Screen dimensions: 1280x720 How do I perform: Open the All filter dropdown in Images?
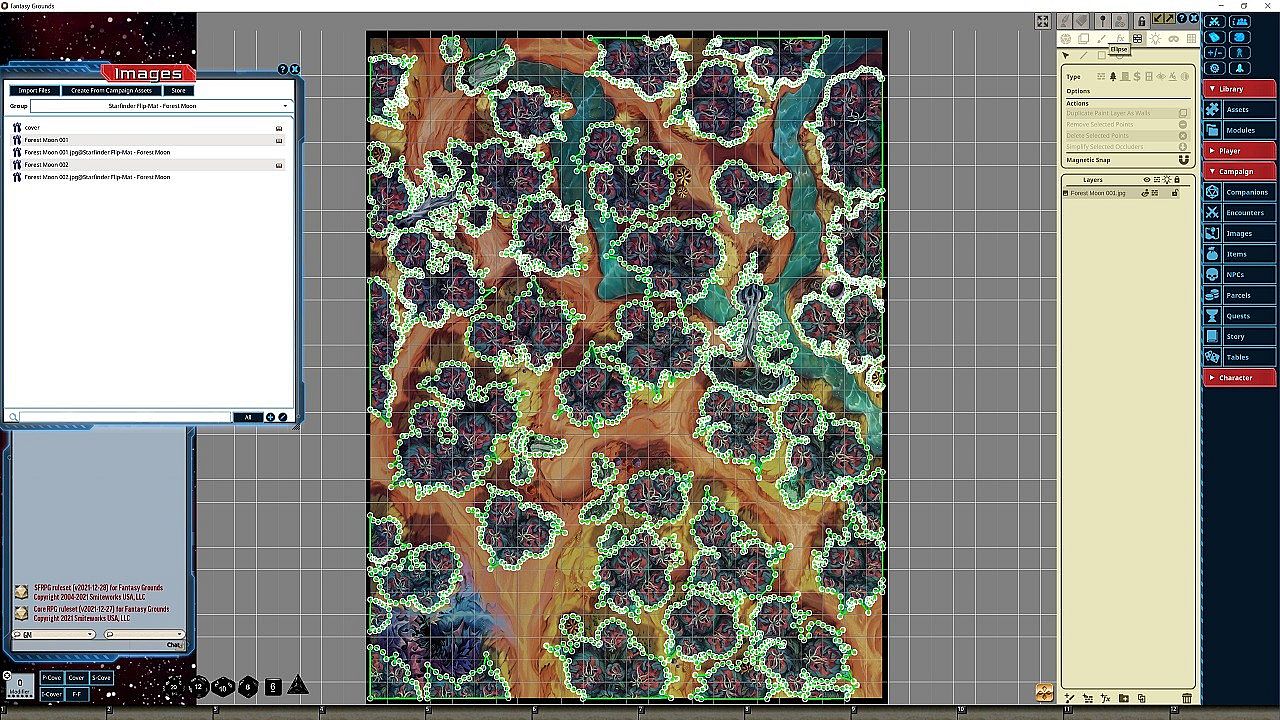click(248, 417)
